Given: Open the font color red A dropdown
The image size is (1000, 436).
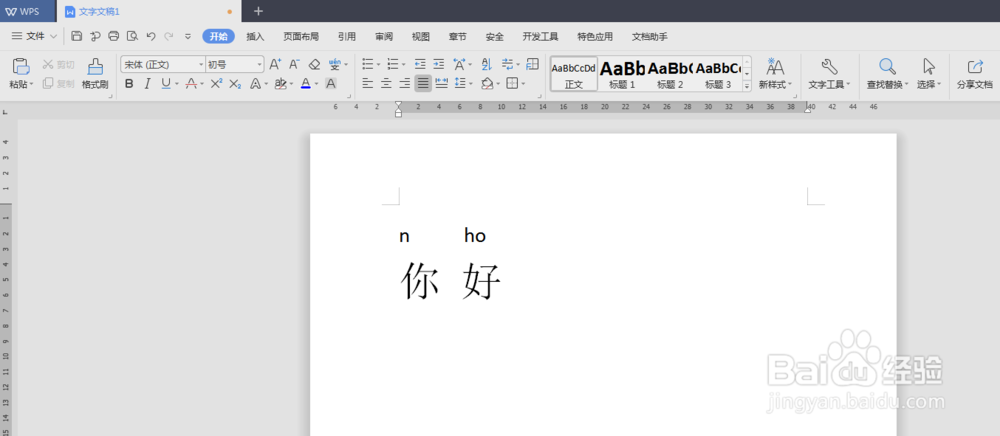Looking at the screenshot, I should click(x=202, y=84).
